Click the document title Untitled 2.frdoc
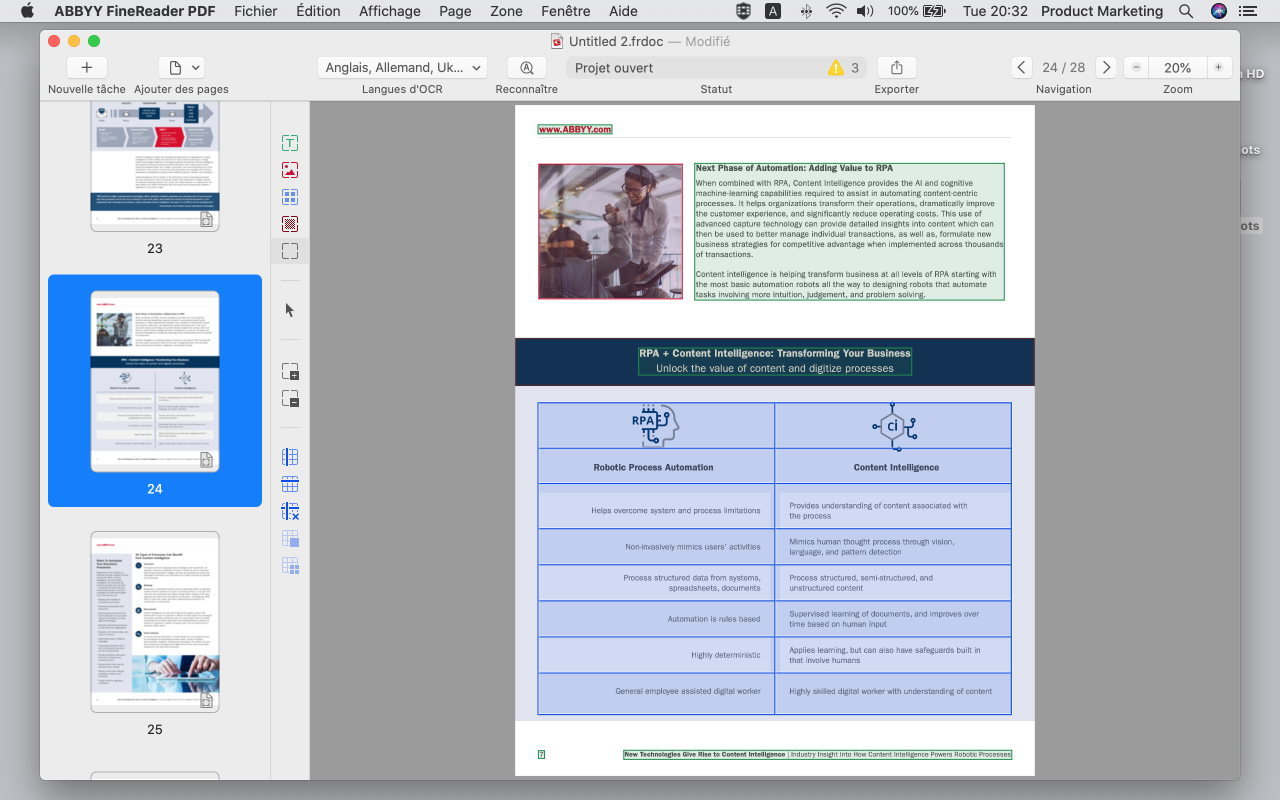1280x800 pixels. point(616,41)
